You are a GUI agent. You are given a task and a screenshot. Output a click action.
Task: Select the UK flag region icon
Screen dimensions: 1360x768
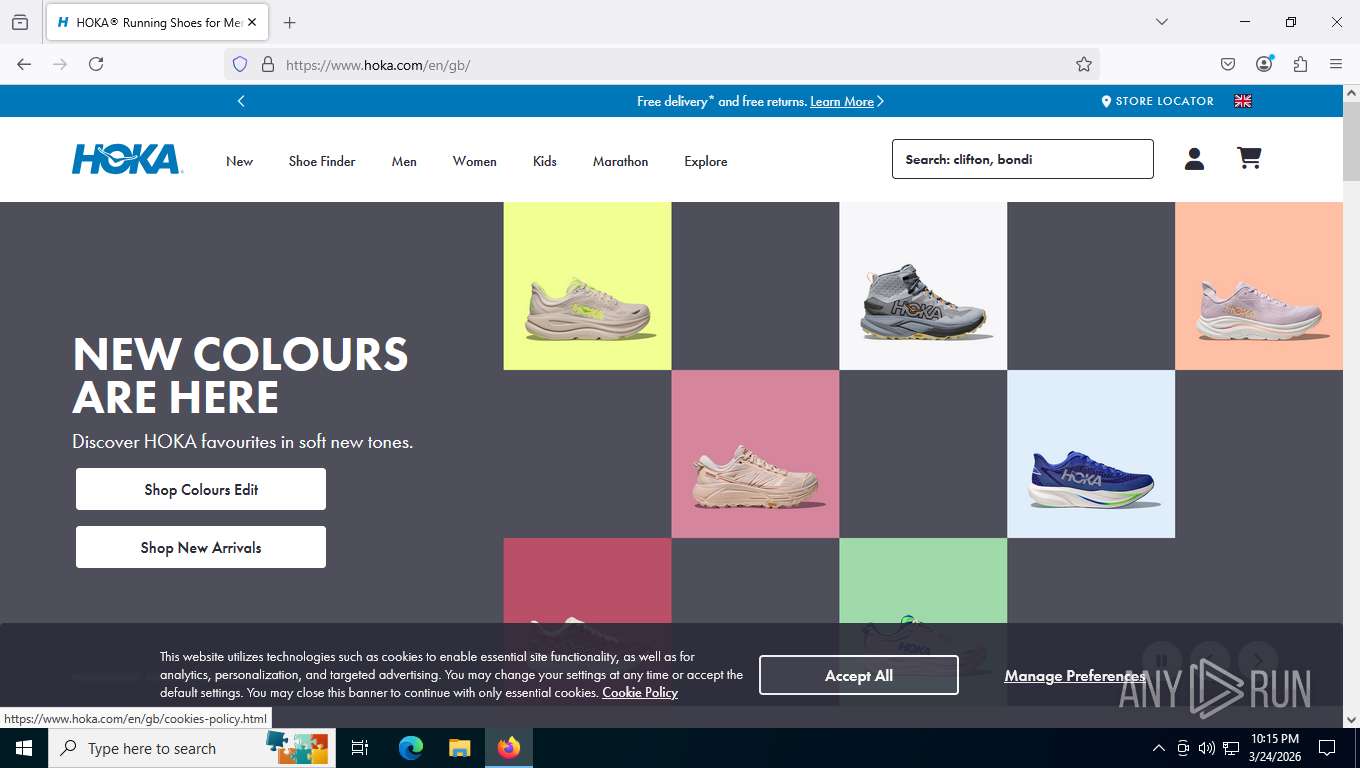[1243, 101]
